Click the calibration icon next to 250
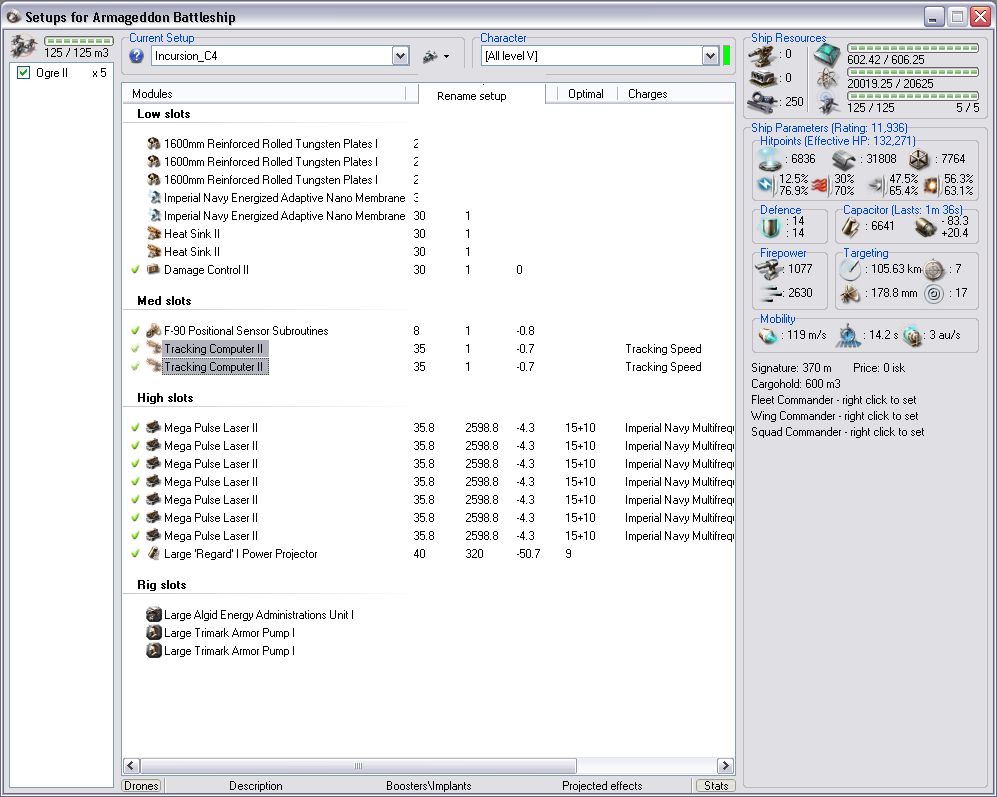This screenshot has width=997, height=797. tap(763, 102)
